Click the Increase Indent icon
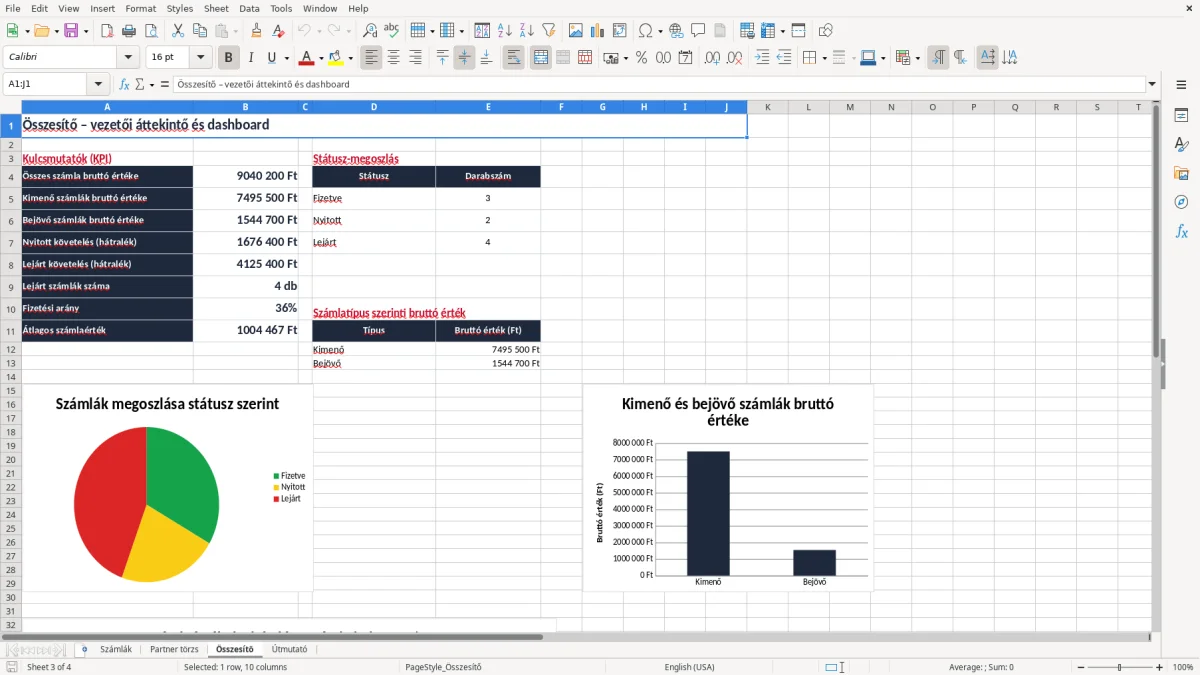1200x675 pixels. 762,58
